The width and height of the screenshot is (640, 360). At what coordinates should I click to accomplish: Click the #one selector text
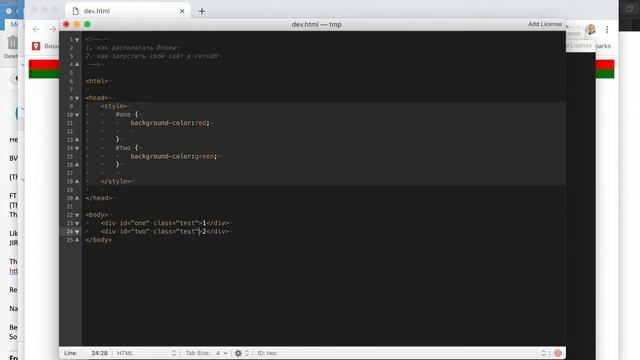pyautogui.click(x=123, y=115)
